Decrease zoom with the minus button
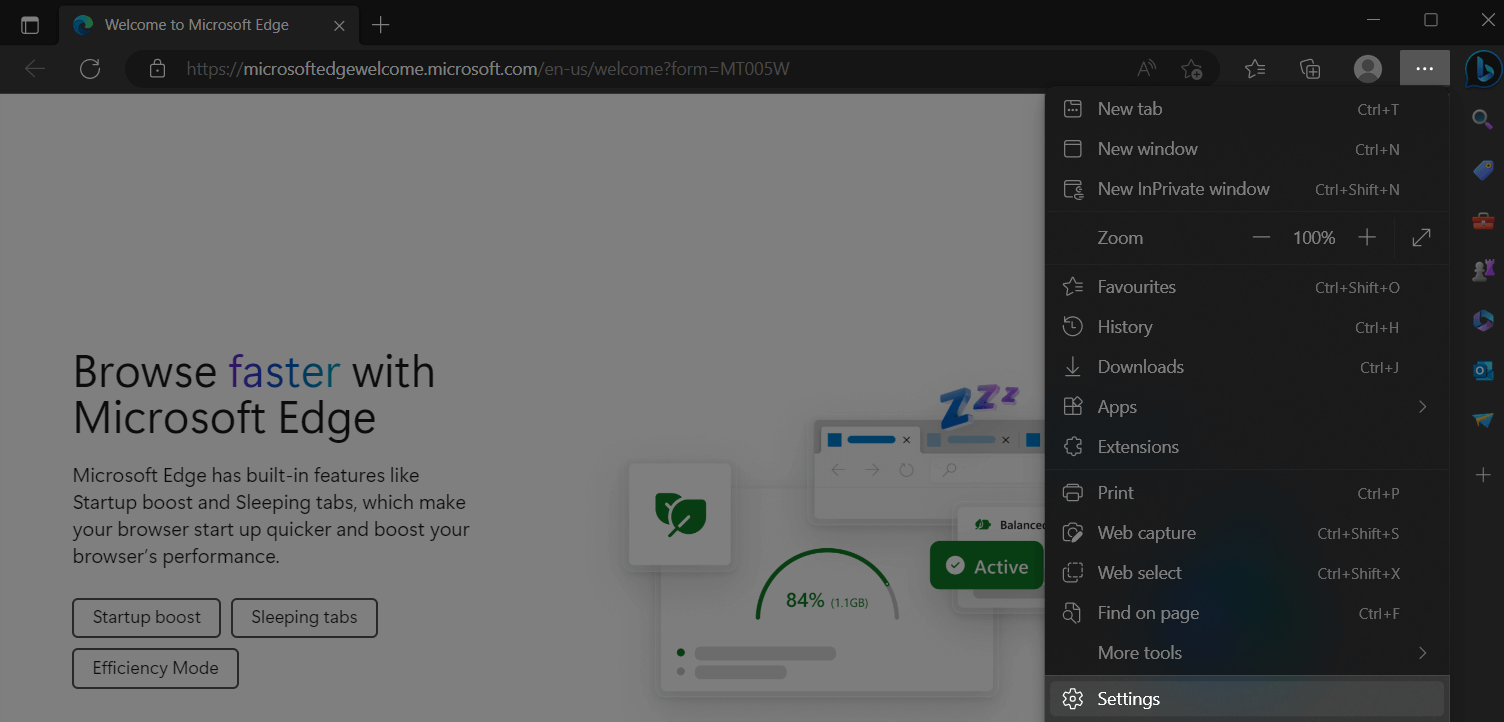This screenshot has width=1504, height=722. pos(1261,238)
